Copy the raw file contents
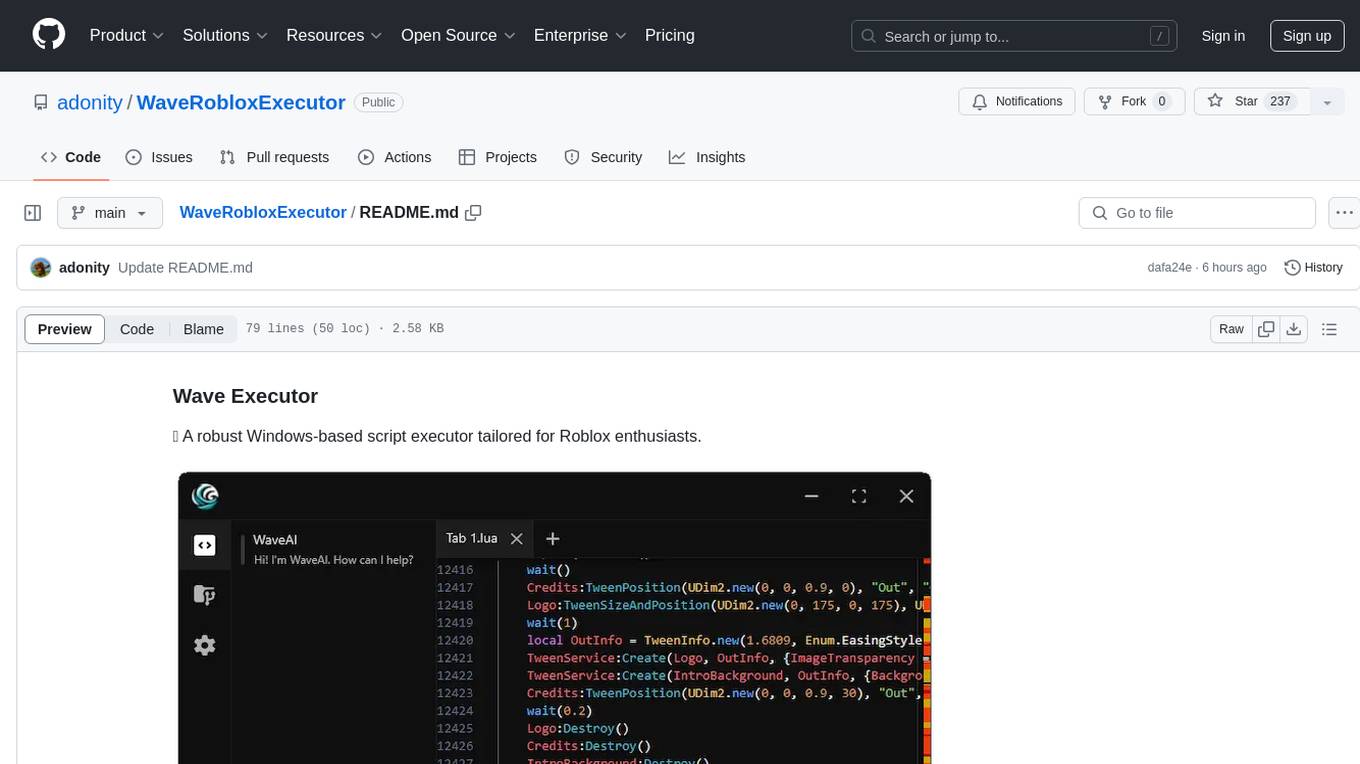The image size is (1360, 764). (1267, 329)
